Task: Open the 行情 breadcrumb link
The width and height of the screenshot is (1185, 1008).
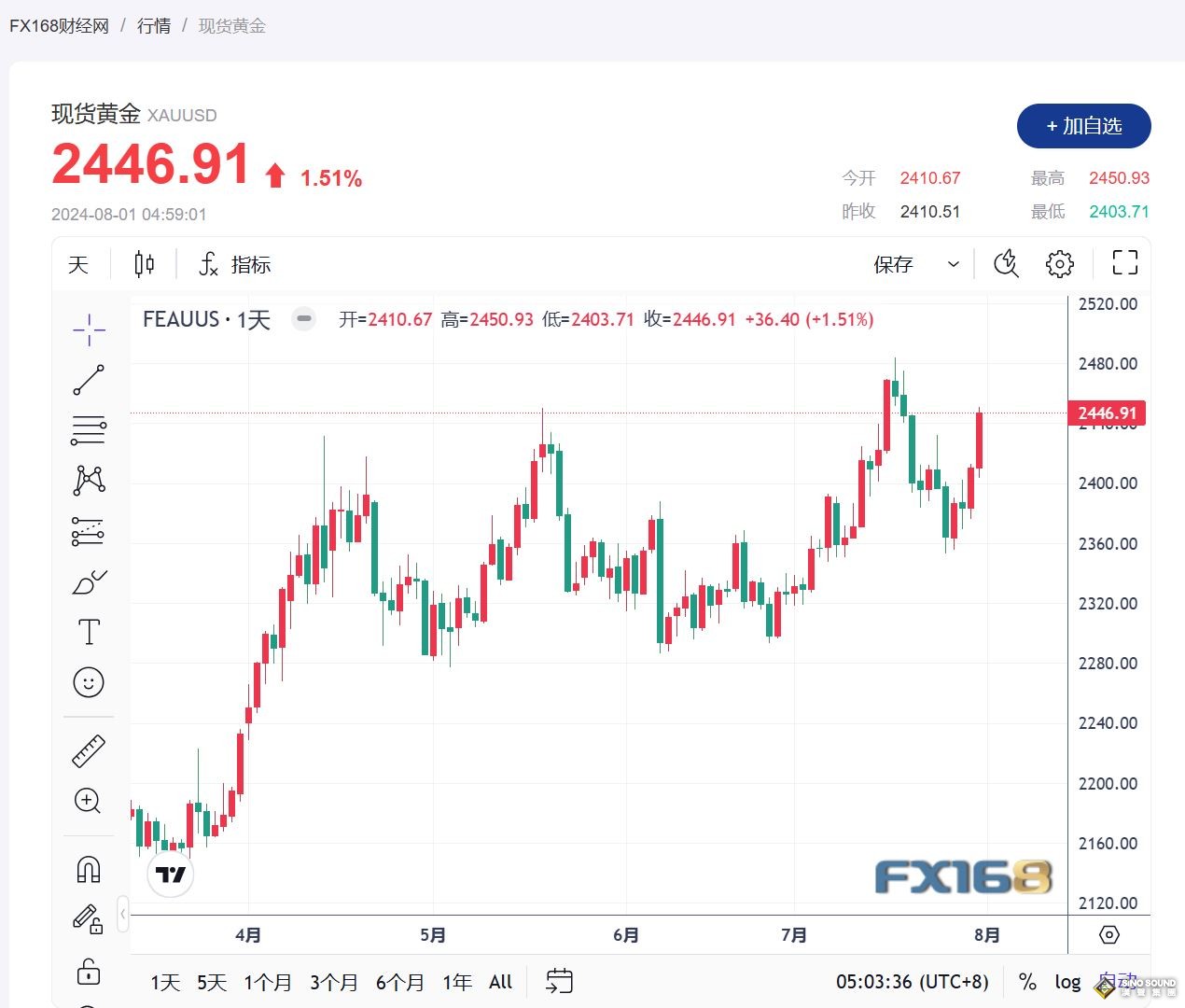Action: coord(154,26)
